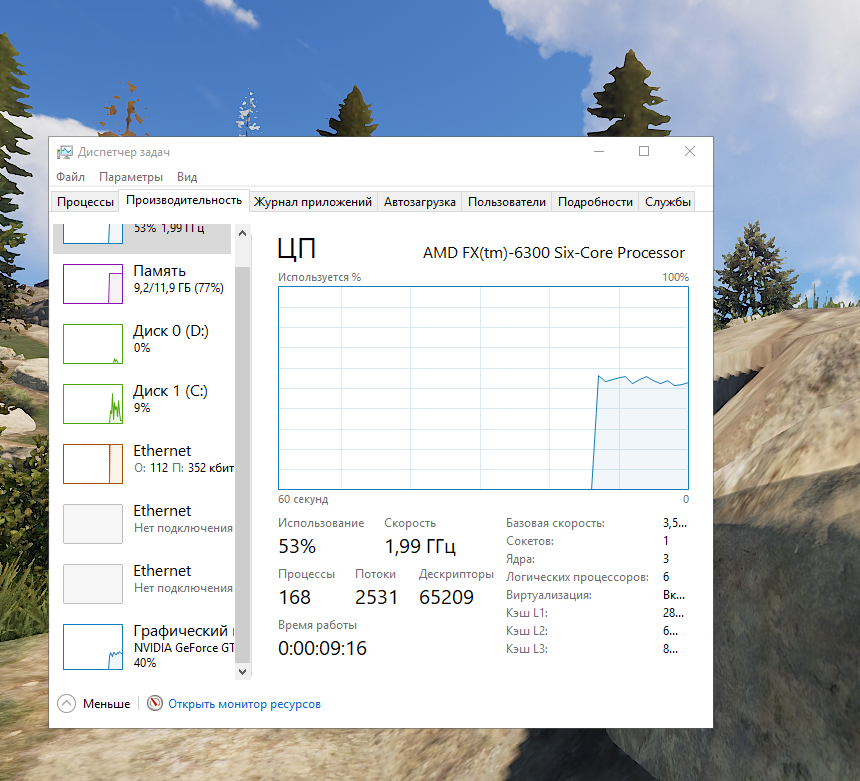Select the Disk 1 (C:) graph thumbnail

click(x=93, y=404)
